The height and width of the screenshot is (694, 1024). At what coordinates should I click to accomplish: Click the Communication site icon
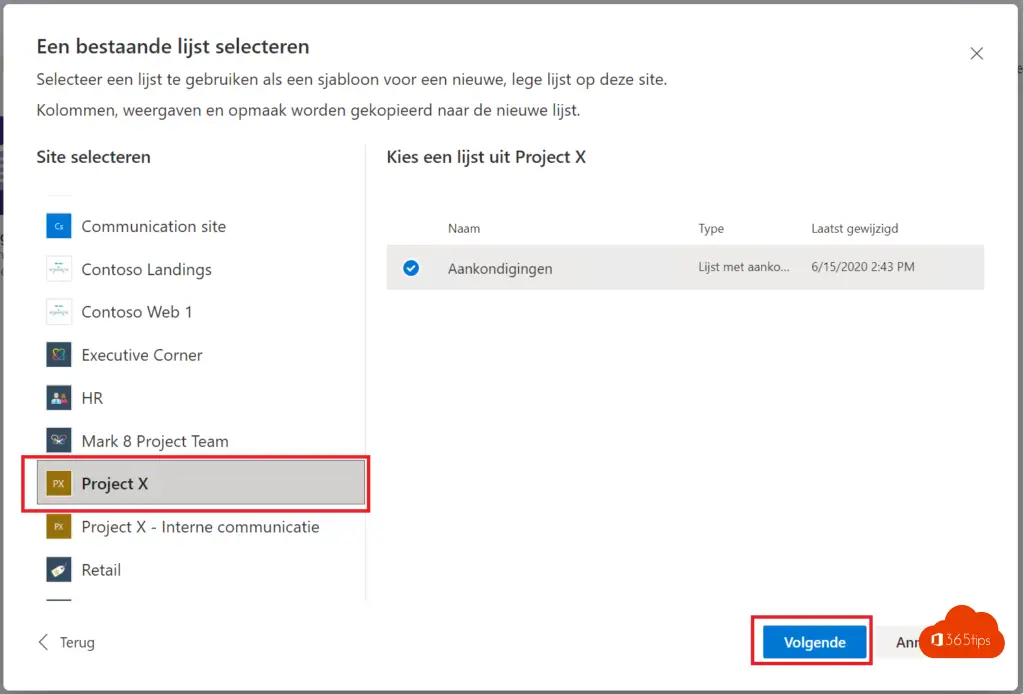[59, 226]
